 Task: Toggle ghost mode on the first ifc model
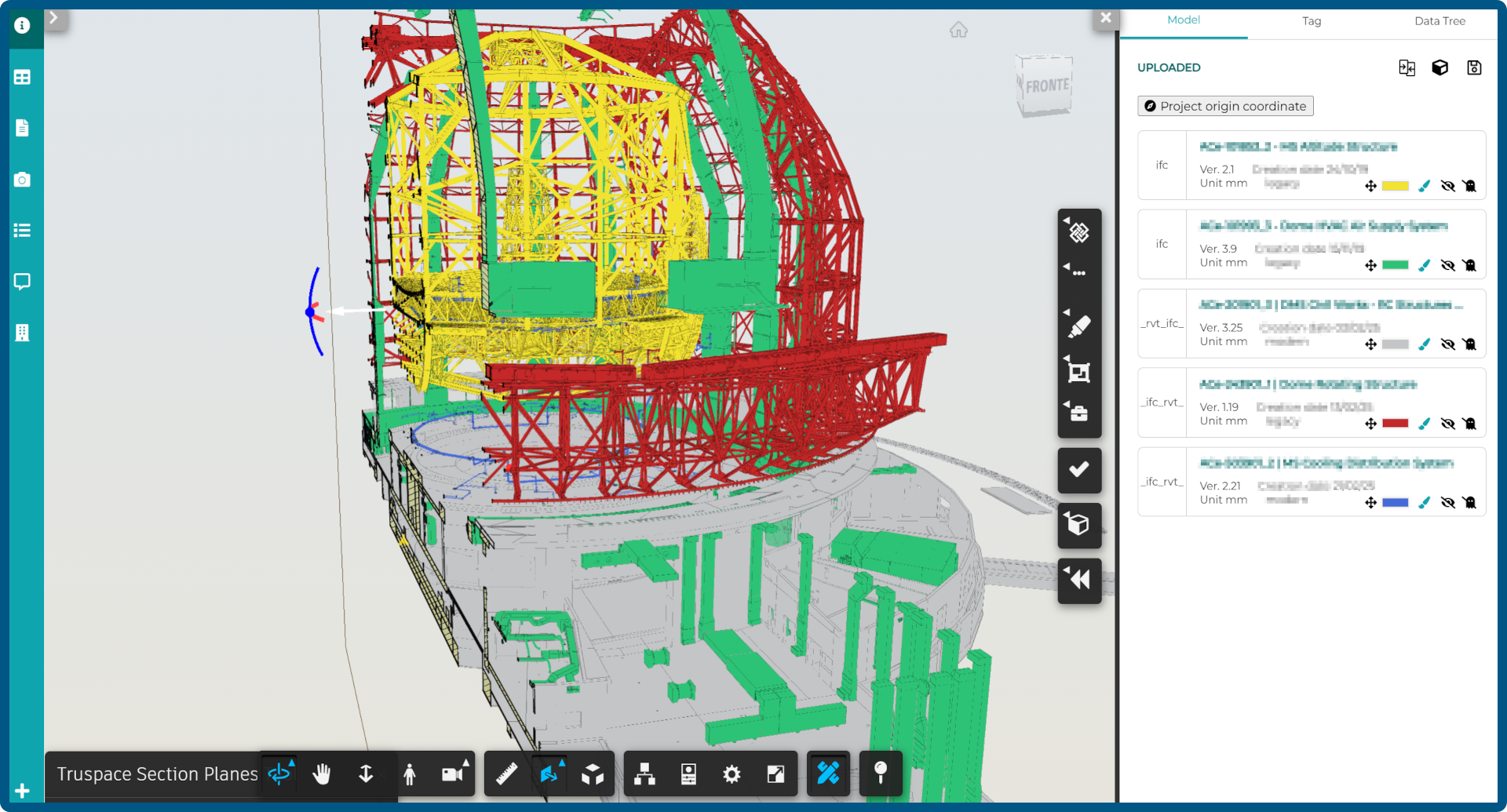coord(1470,186)
